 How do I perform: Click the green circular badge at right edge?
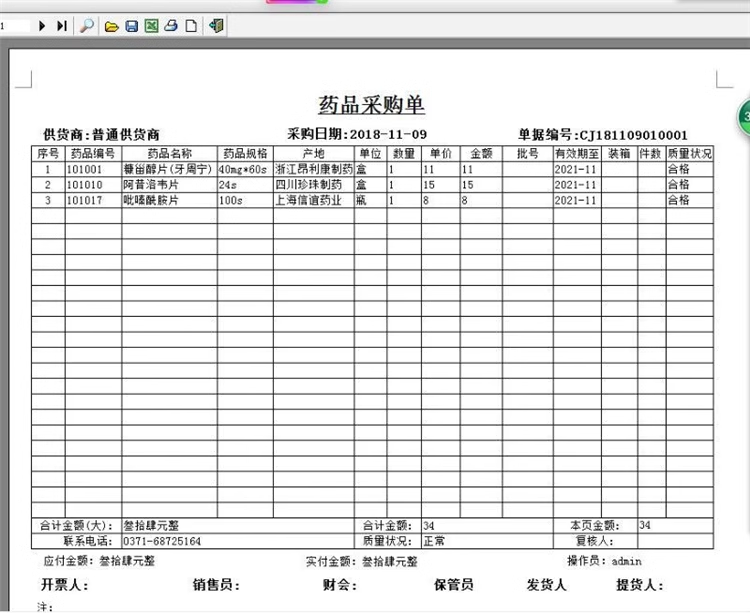(743, 117)
